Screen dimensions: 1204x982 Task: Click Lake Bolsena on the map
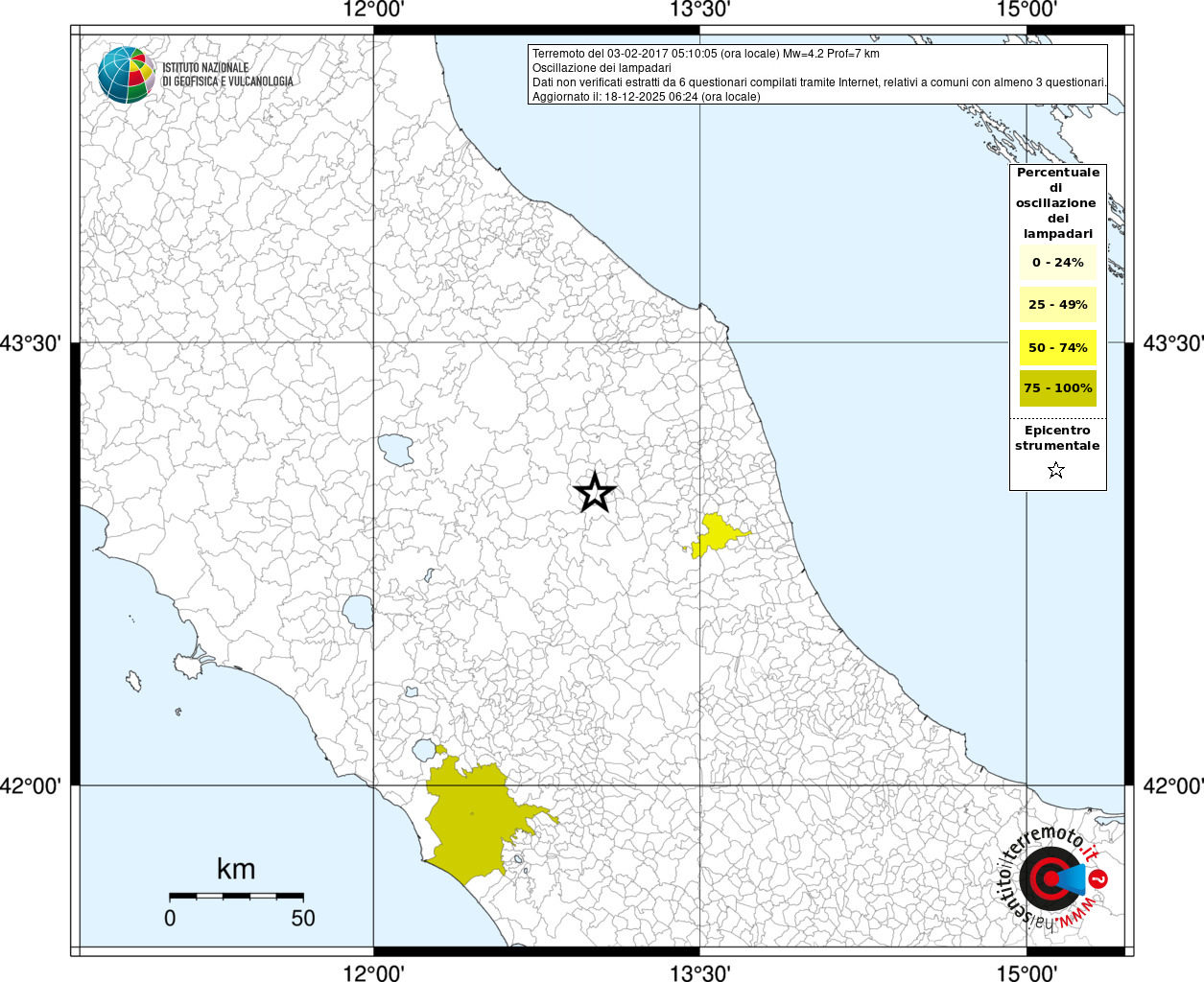[x=358, y=612]
